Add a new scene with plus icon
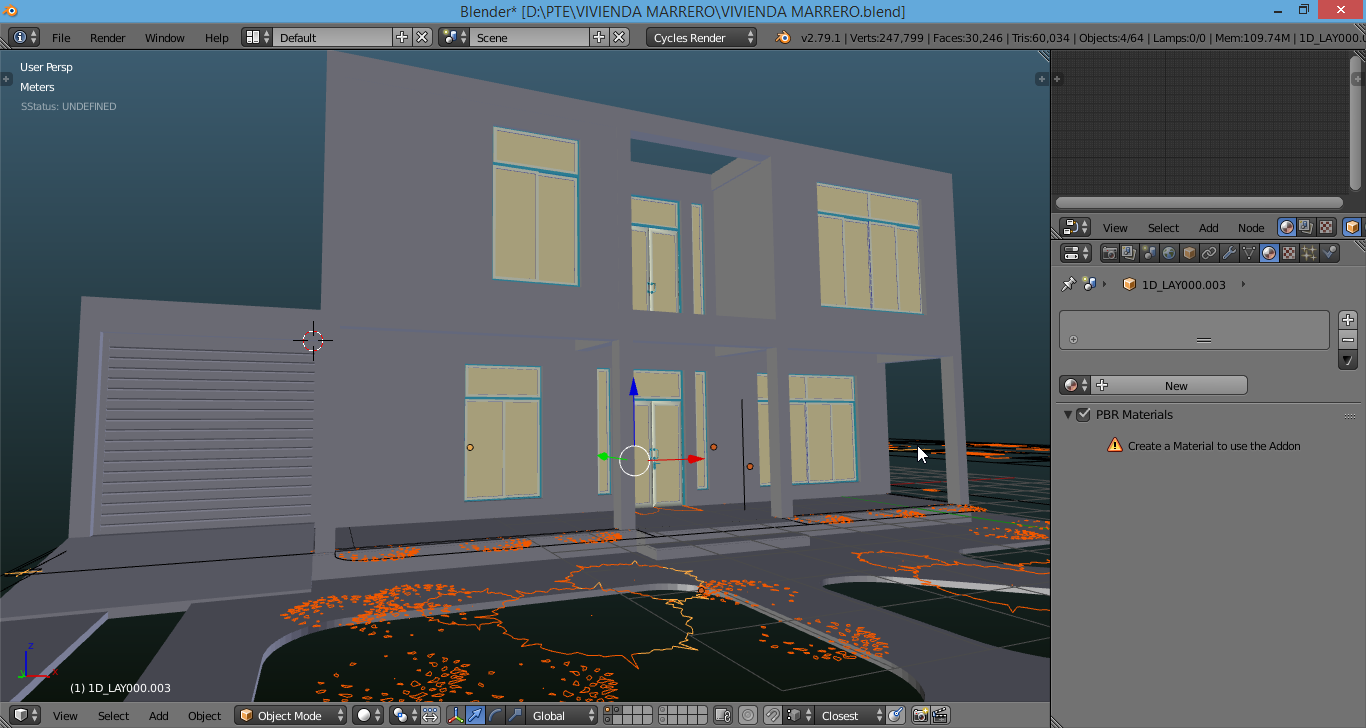1366x728 pixels. point(599,37)
